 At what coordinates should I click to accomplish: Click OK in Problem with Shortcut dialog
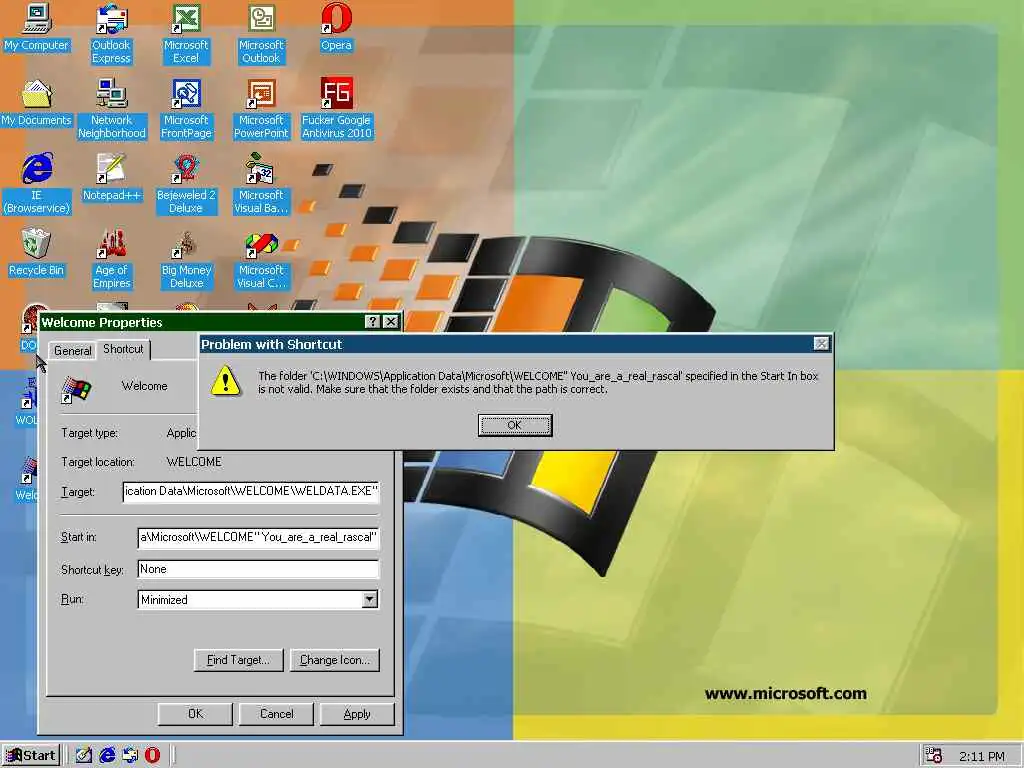click(x=515, y=425)
